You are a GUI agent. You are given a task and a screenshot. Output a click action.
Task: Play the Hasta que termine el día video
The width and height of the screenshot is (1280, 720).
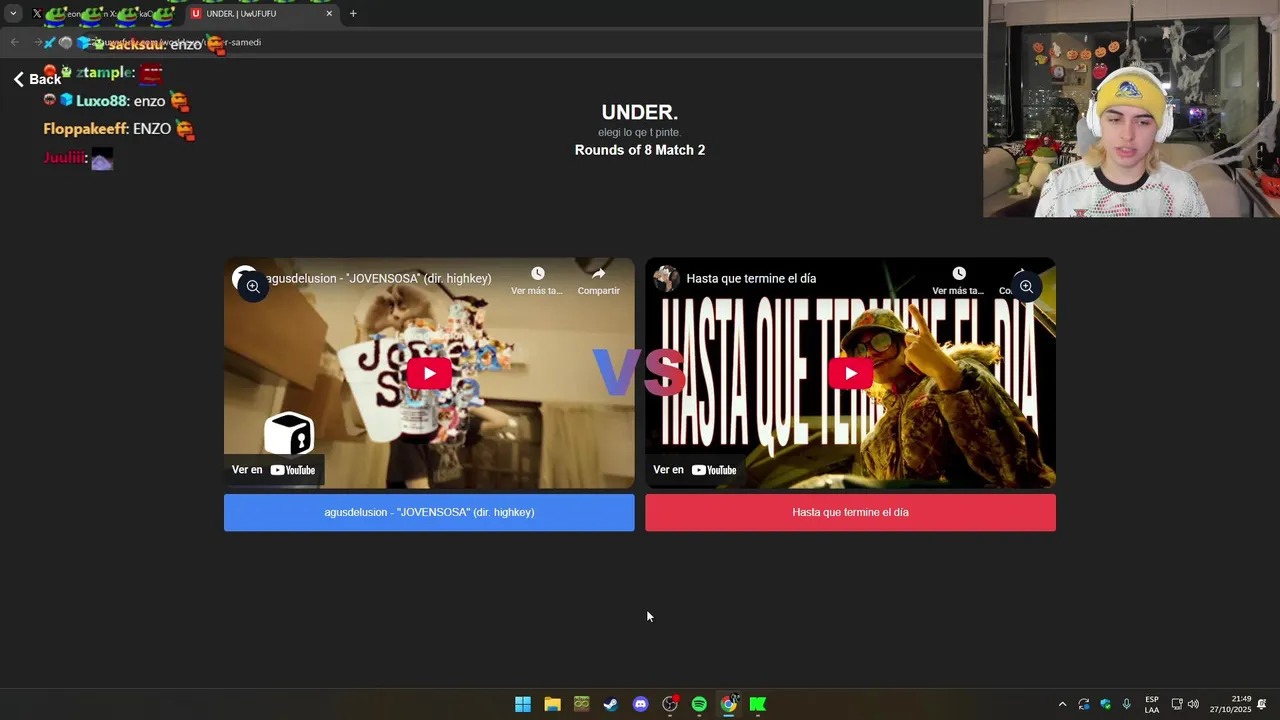850,373
